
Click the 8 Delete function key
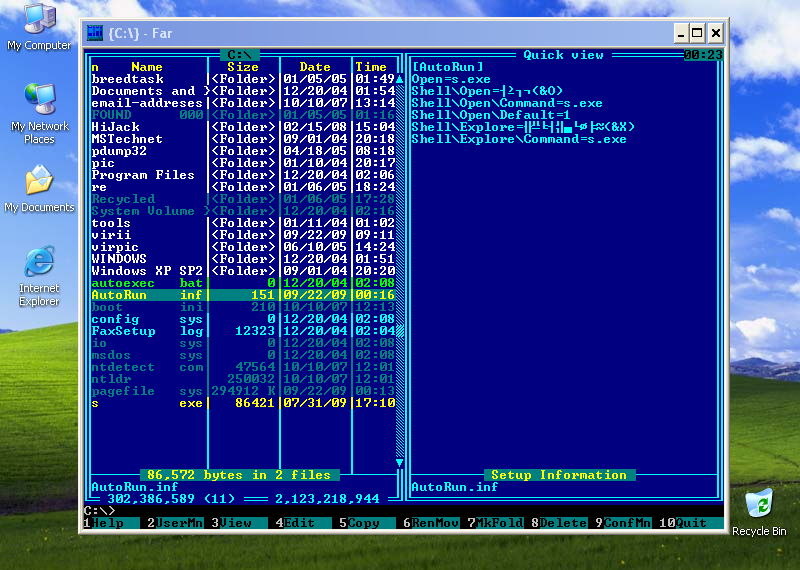point(560,523)
